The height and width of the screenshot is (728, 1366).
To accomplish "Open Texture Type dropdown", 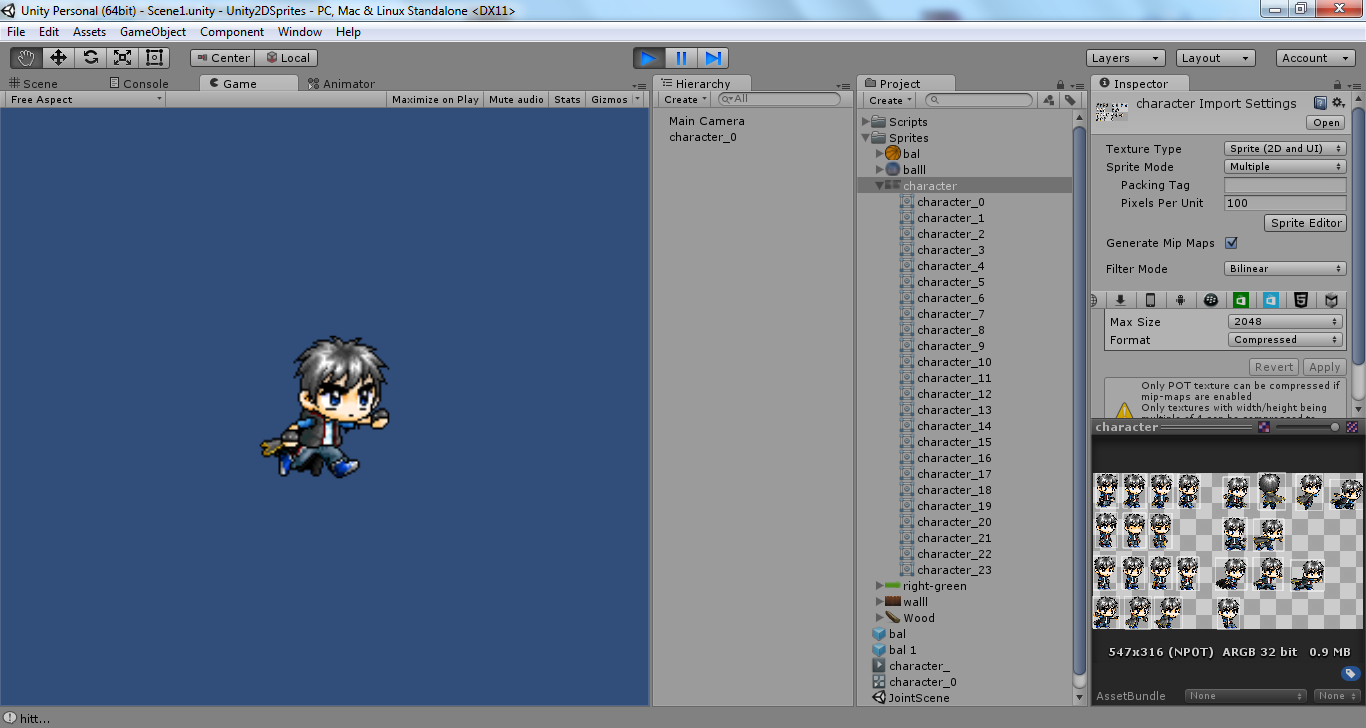I will tap(1285, 149).
